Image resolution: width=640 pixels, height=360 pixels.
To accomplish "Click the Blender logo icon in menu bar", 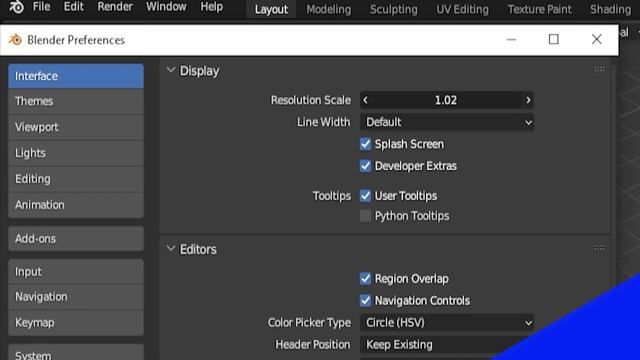I will [16, 7].
